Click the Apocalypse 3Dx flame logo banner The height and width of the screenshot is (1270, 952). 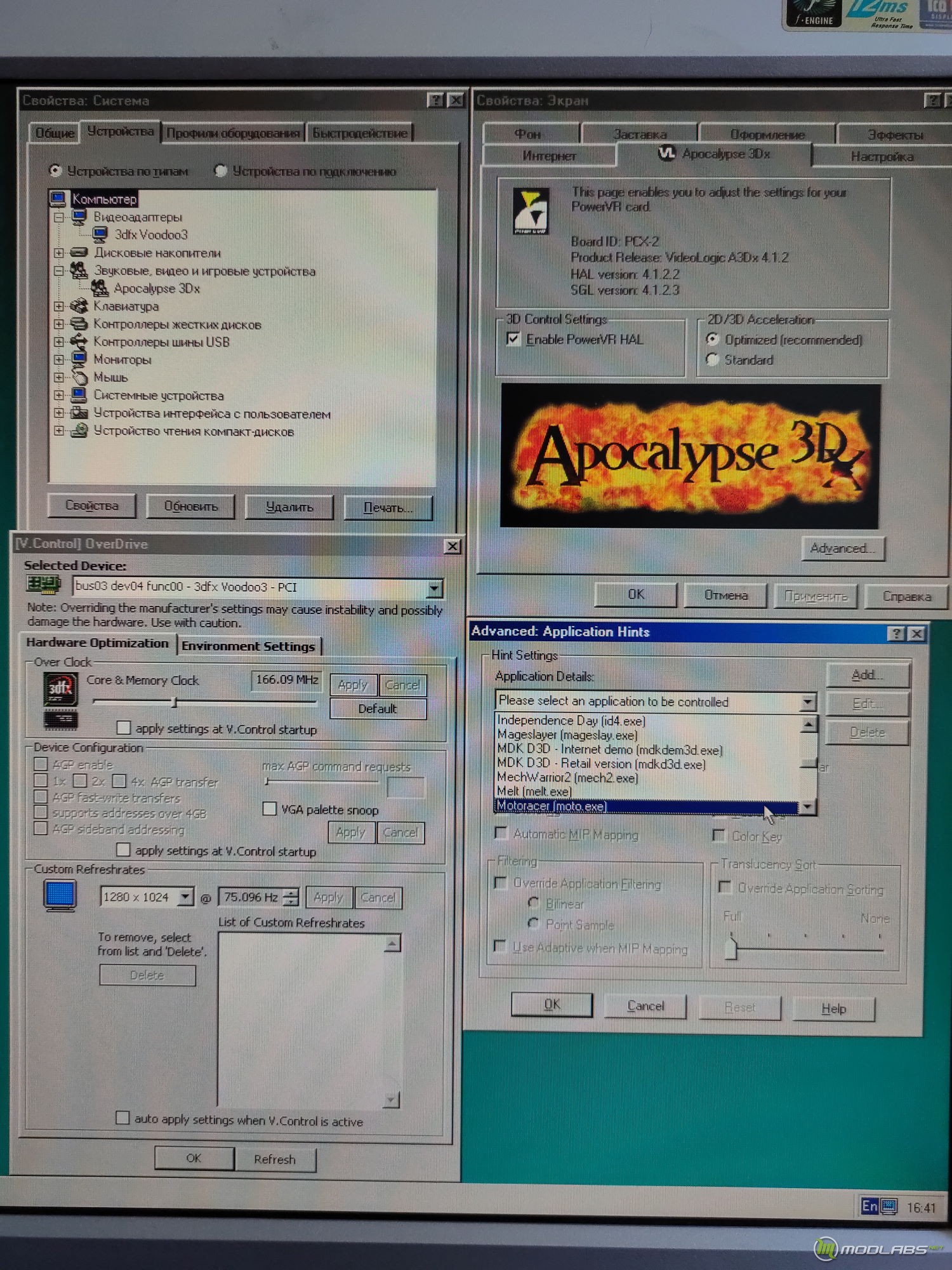(x=690, y=455)
